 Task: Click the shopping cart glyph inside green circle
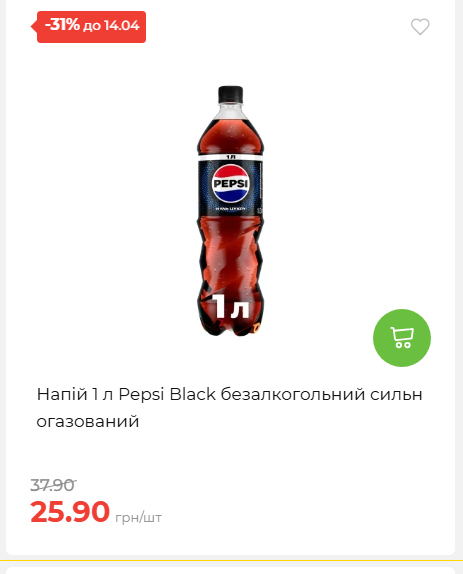(402, 338)
